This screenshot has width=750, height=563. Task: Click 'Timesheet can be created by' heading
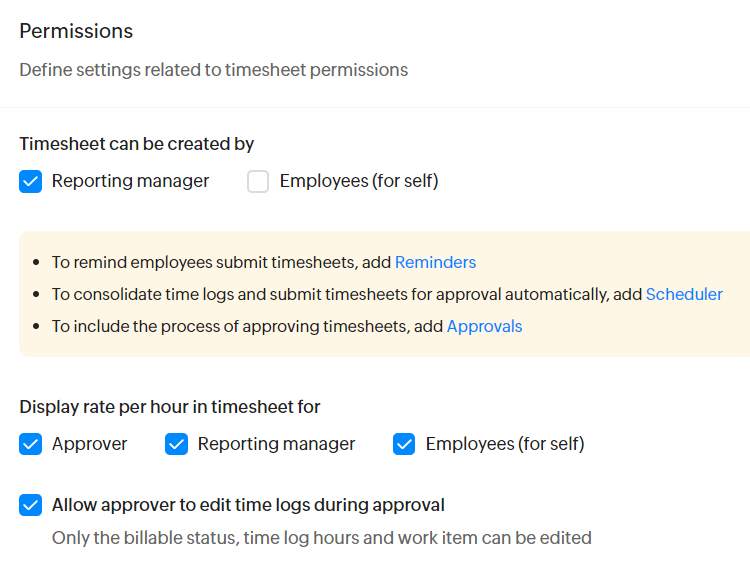click(x=137, y=144)
